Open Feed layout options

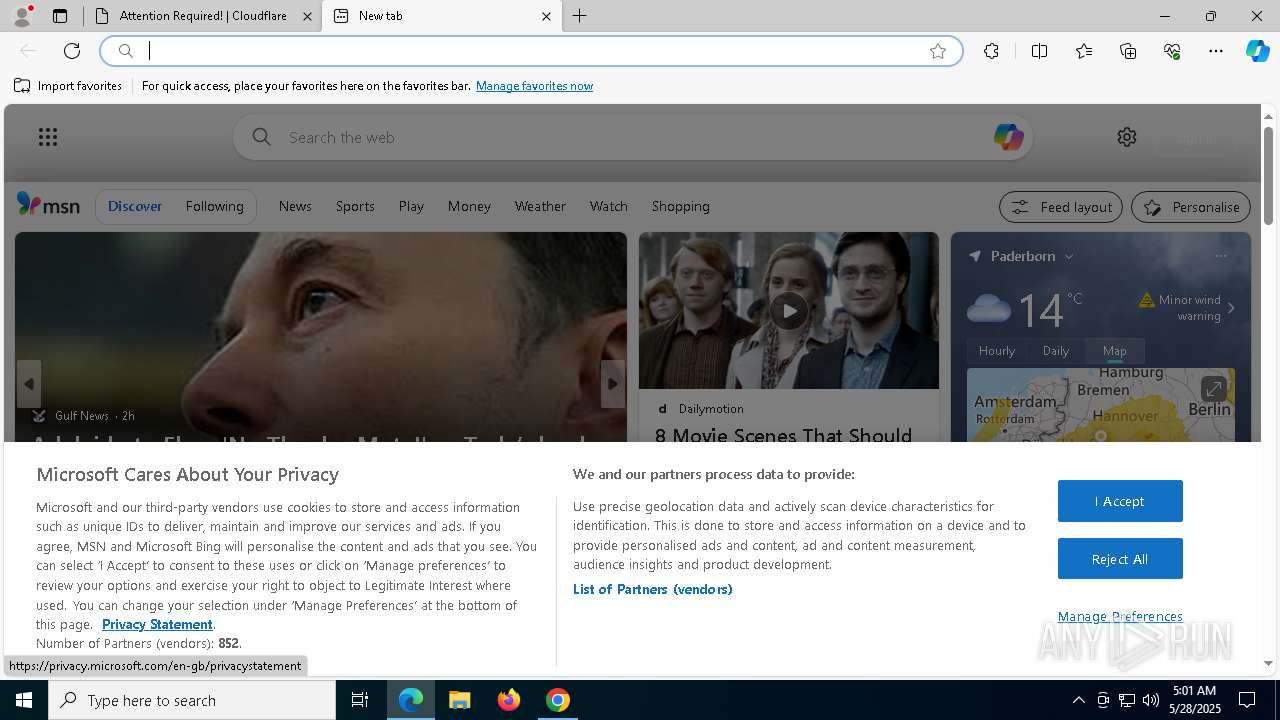(1062, 207)
